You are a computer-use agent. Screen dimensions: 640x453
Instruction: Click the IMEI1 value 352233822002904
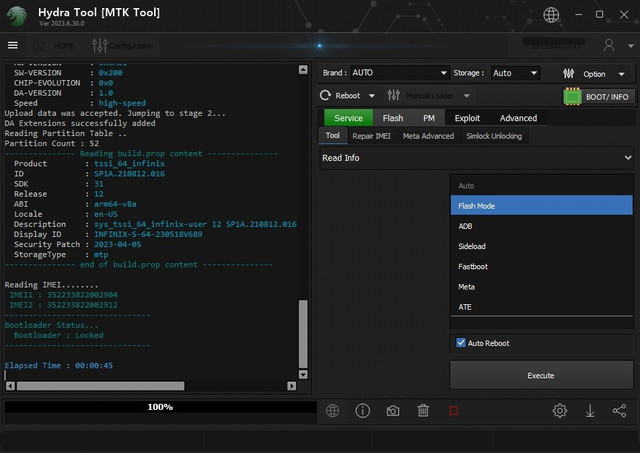[x=82, y=295]
